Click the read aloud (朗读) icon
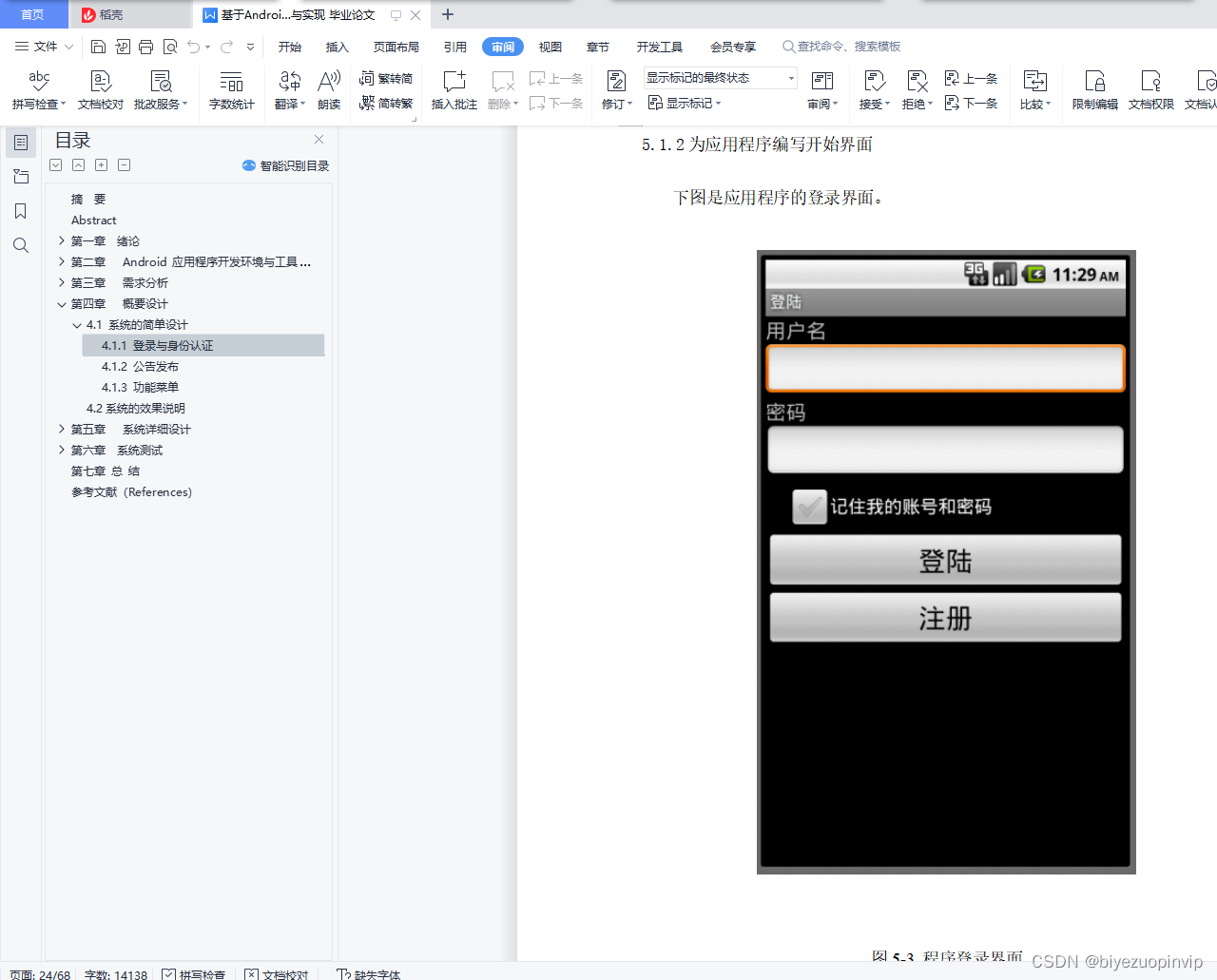The width and height of the screenshot is (1217, 980). [329, 89]
